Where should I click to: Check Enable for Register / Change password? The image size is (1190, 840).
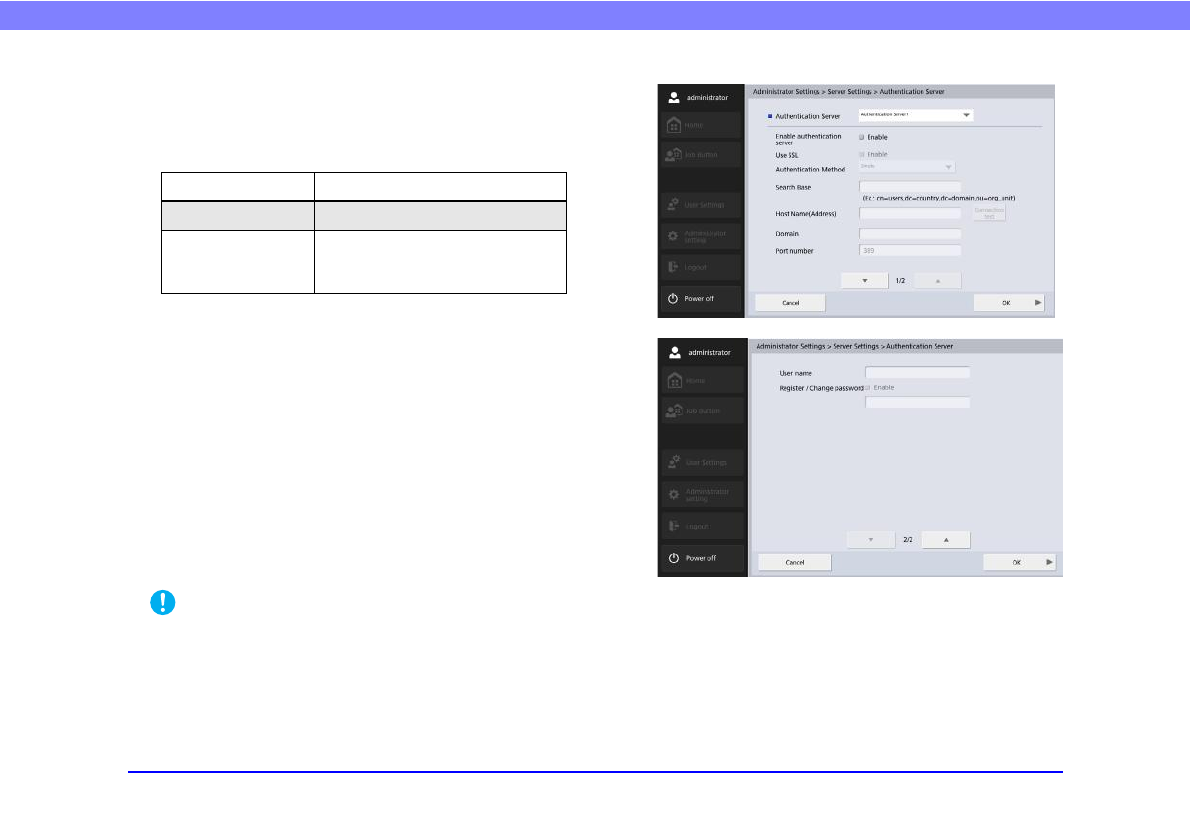pos(868,386)
